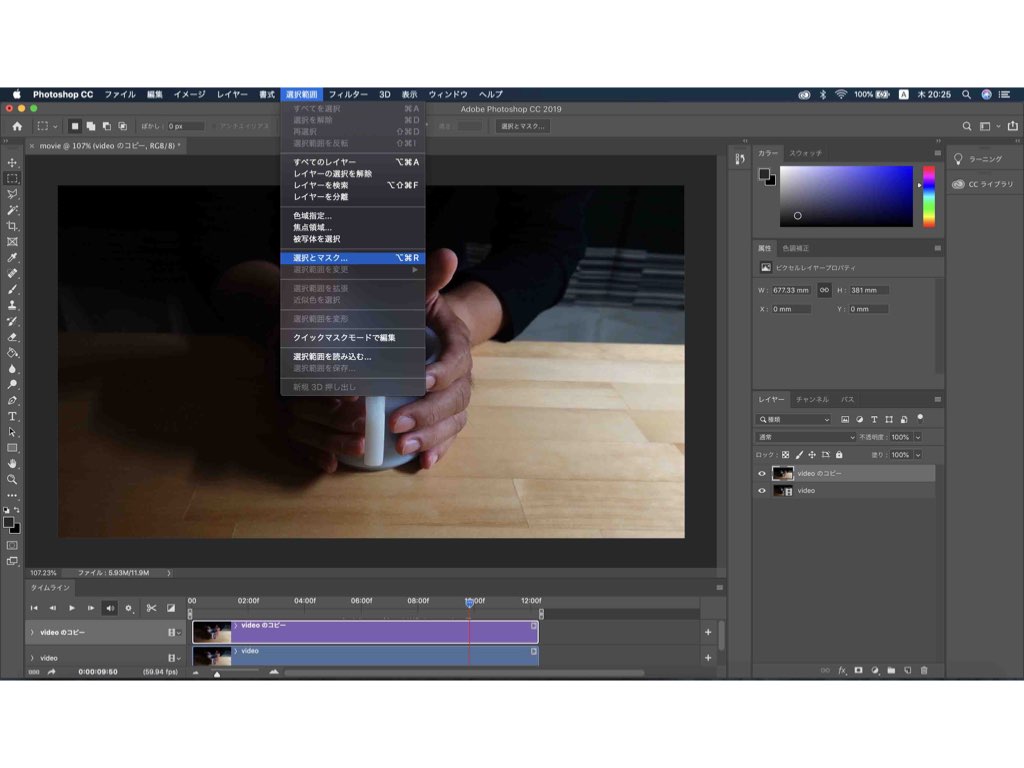Click the trash icon in Layers panel
Screen dimensions: 1024x768
click(924, 670)
